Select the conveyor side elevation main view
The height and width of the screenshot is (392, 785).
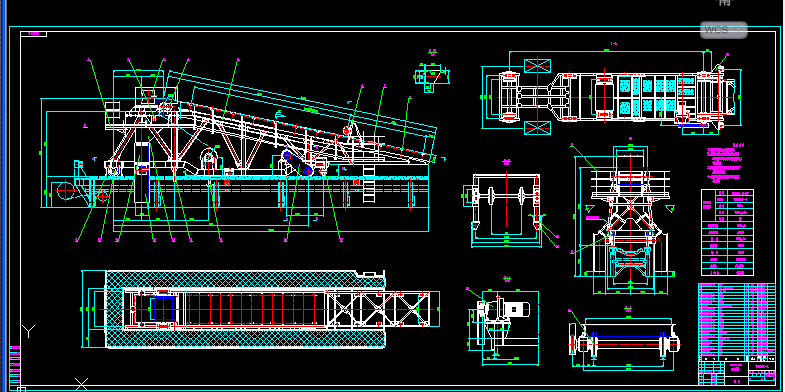tap(242, 150)
